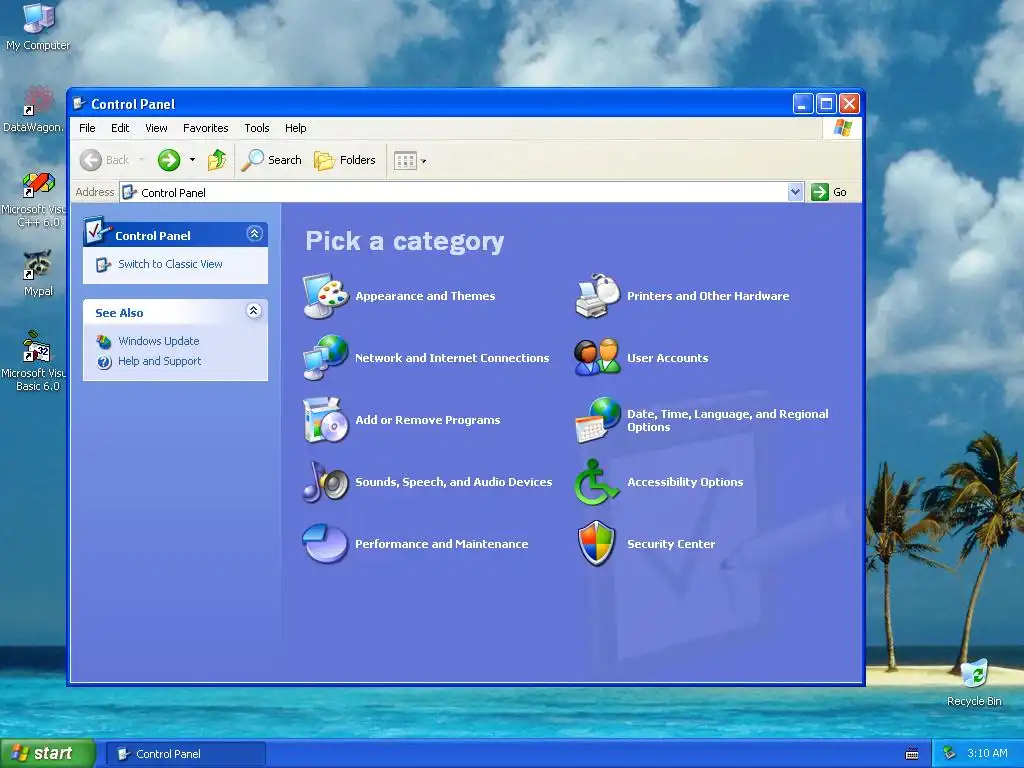Image resolution: width=1024 pixels, height=768 pixels.
Task: Open Sounds, Speech, and Audio Devices icon
Action: (x=325, y=481)
